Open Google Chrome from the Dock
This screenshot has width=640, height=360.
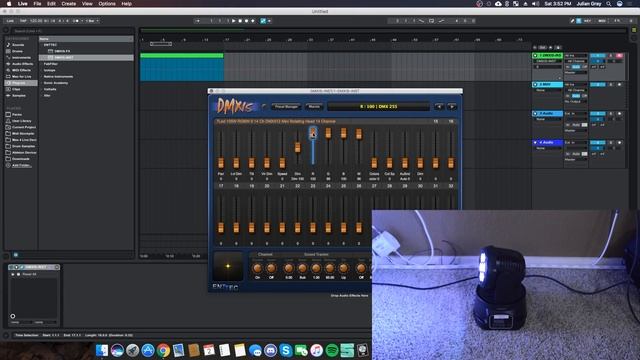163,350
